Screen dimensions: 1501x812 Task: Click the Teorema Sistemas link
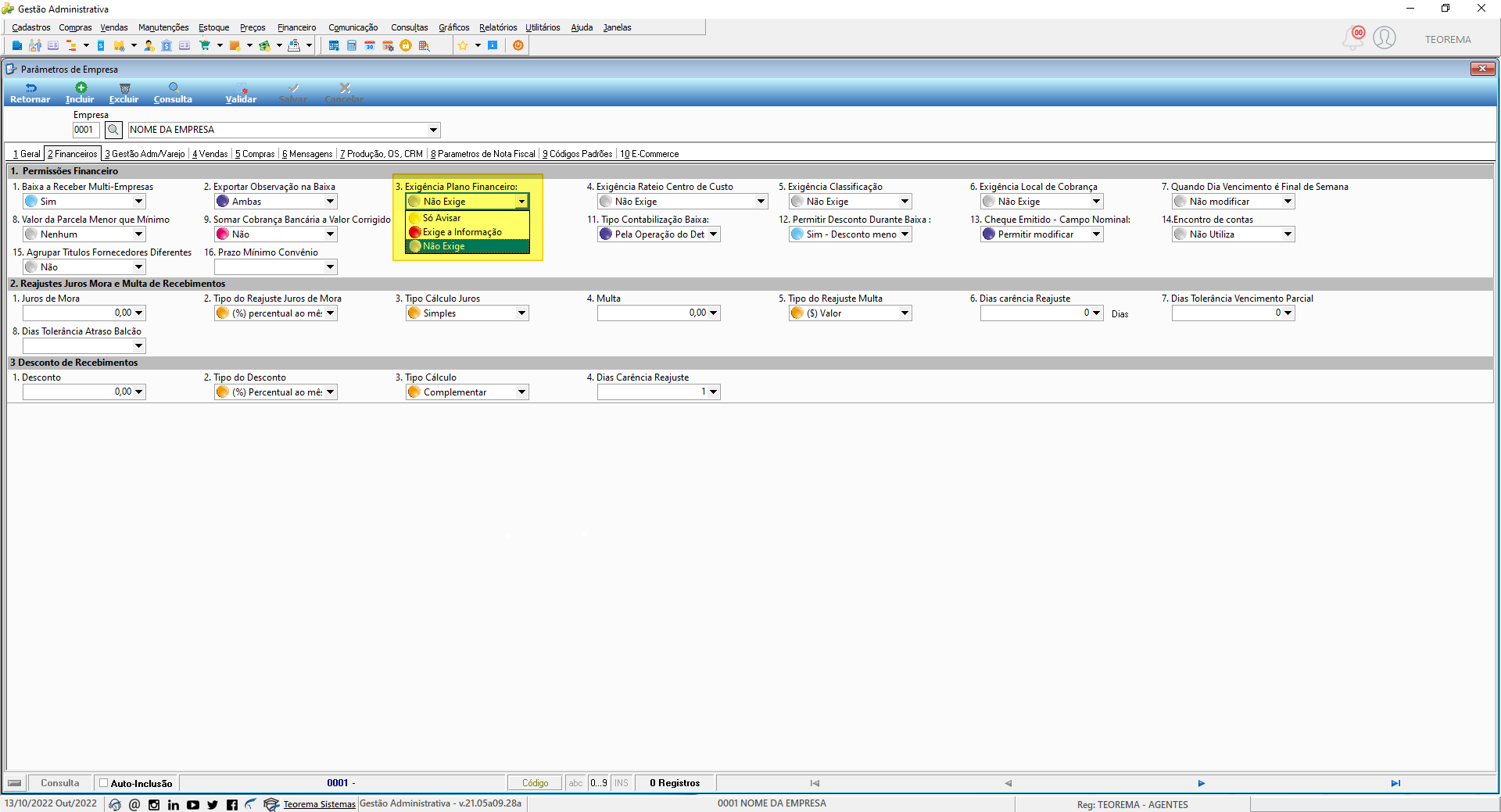click(319, 804)
